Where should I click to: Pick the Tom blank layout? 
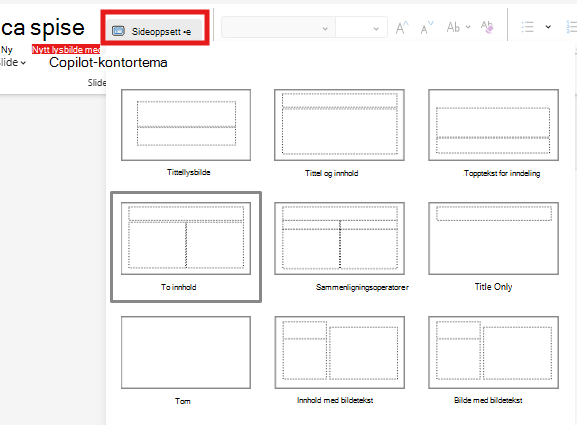(x=186, y=353)
